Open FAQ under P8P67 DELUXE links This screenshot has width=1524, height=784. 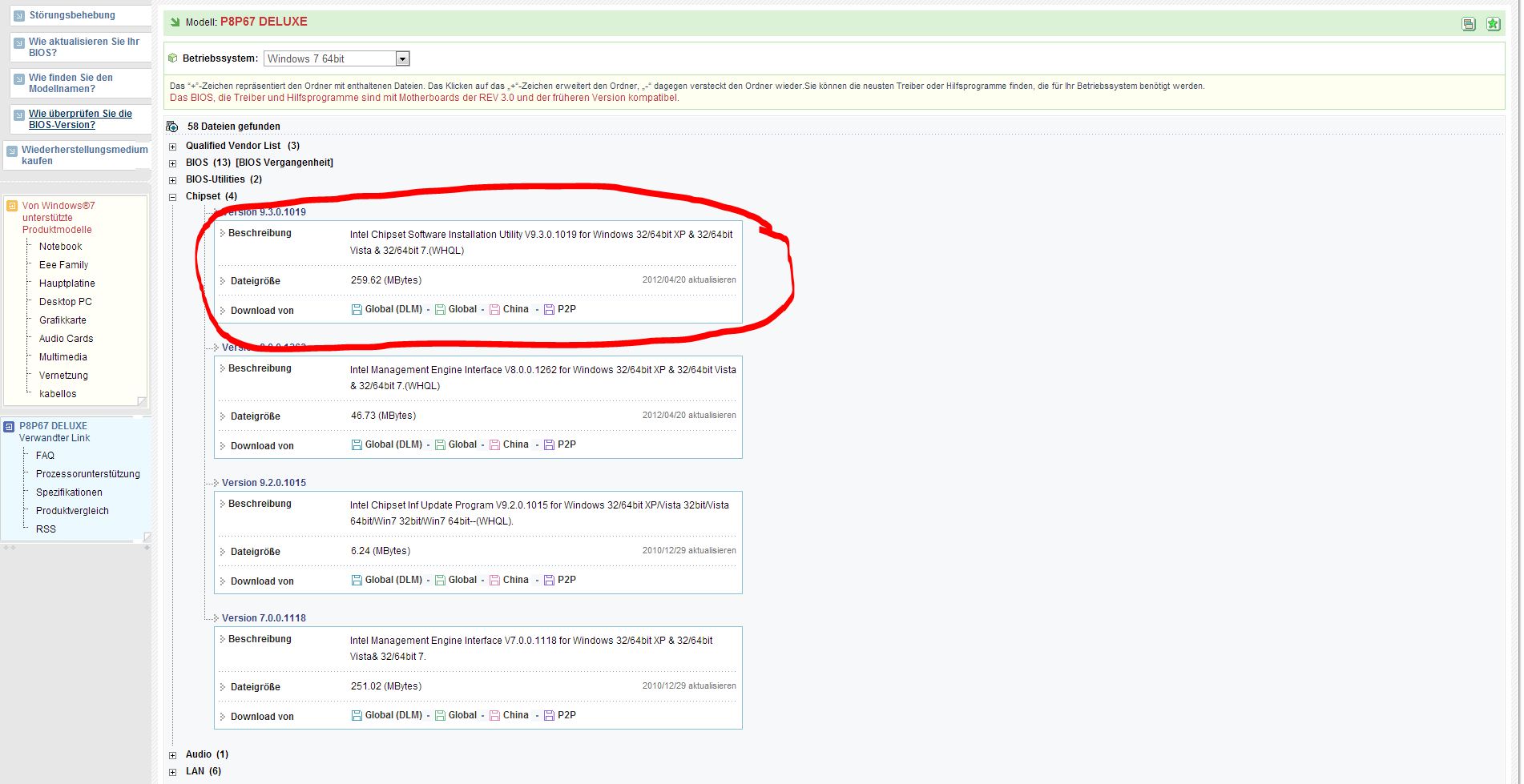click(46, 456)
